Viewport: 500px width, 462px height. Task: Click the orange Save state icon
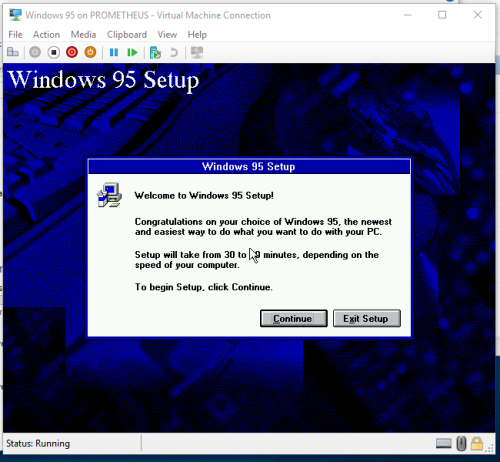(90, 52)
